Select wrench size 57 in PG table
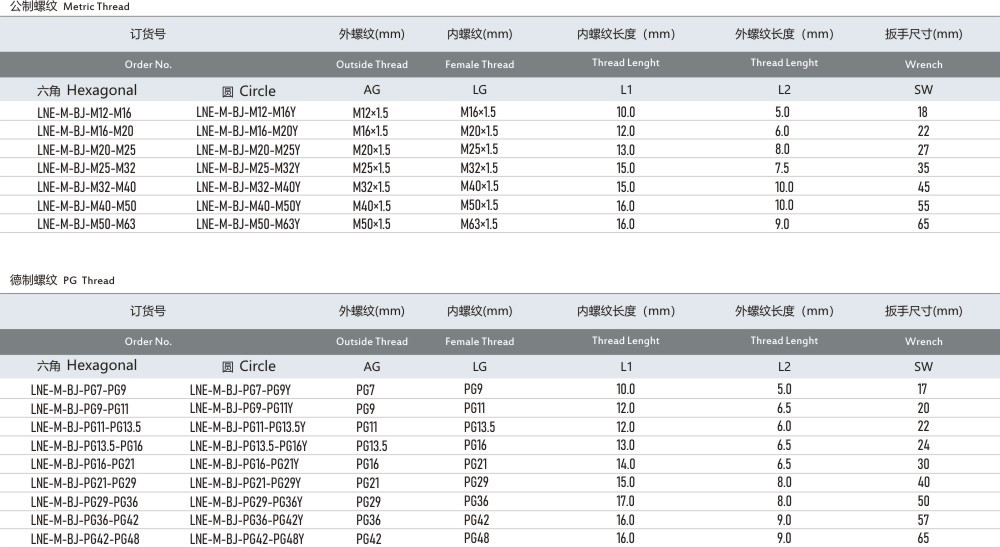1000x548 pixels. [923, 520]
